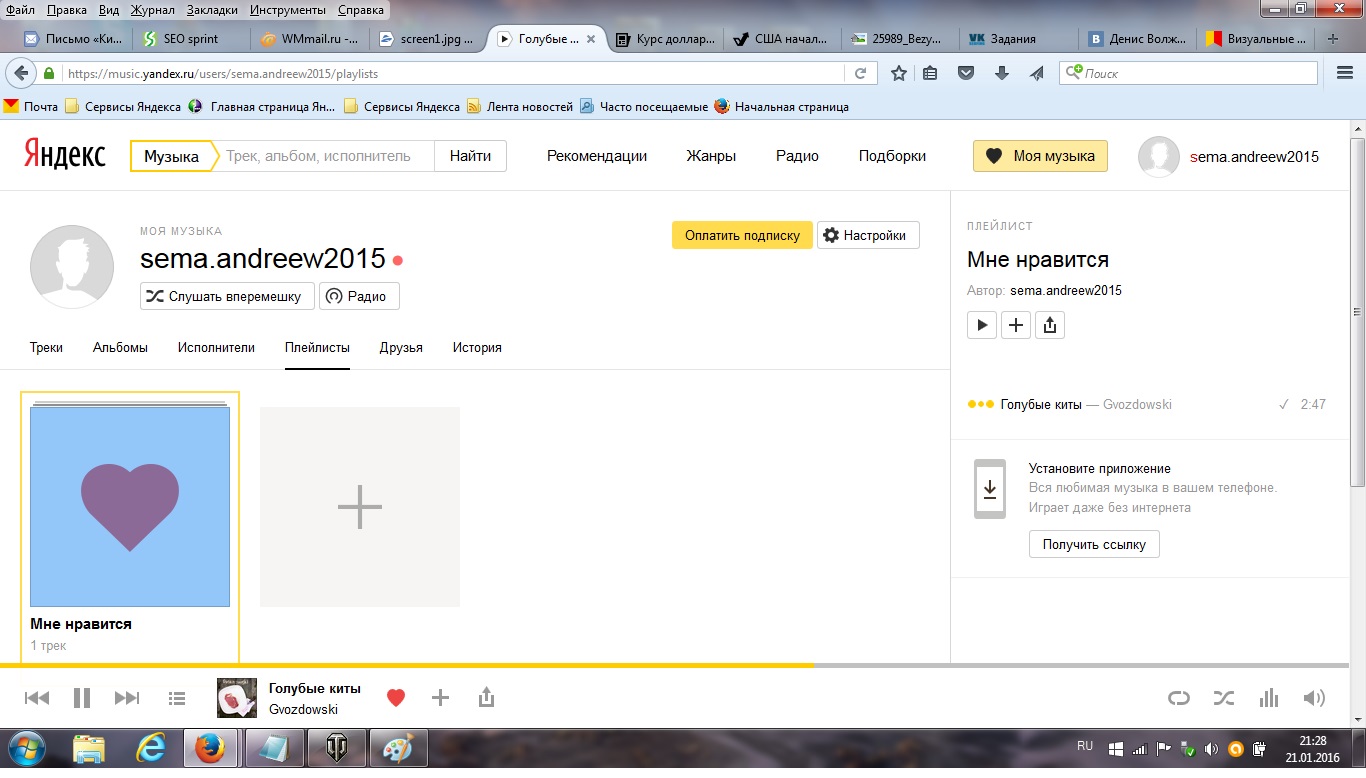Click the Оплатить подписку button

click(x=742, y=236)
